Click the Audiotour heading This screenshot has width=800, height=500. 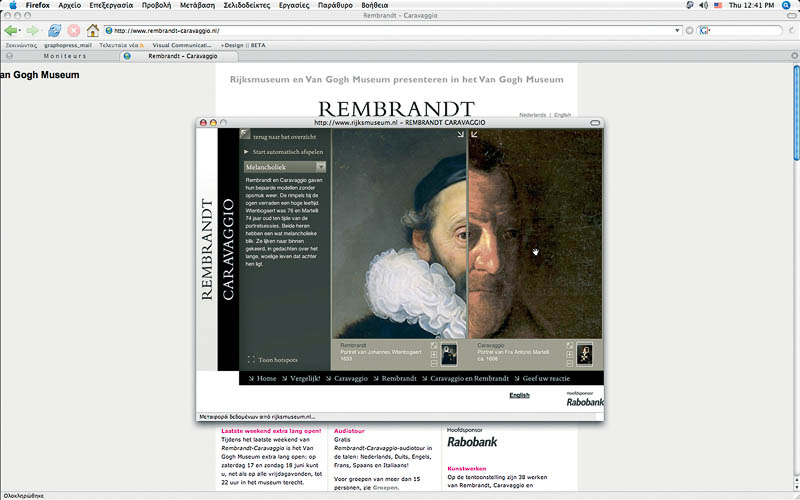(349, 431)
